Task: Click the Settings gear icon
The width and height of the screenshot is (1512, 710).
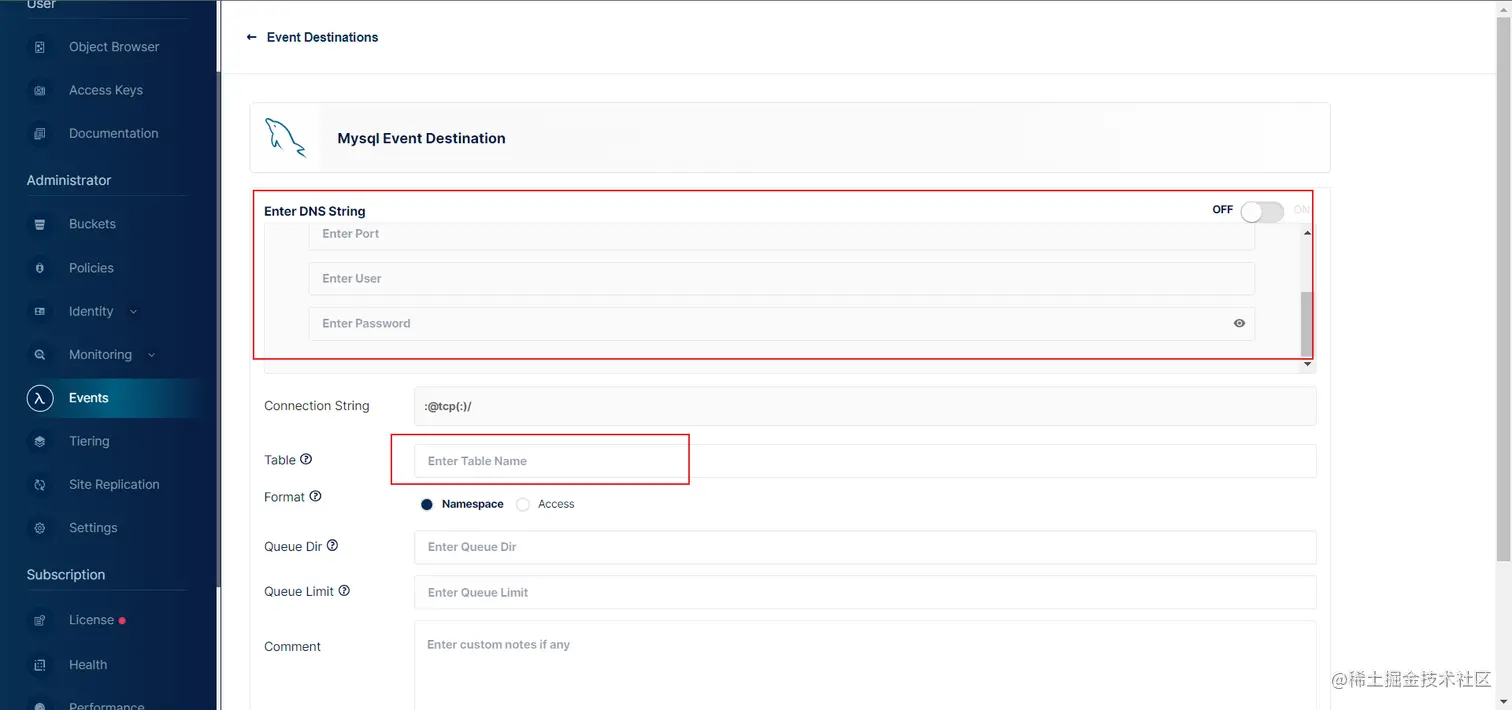Action: click(x=40, y=528)
